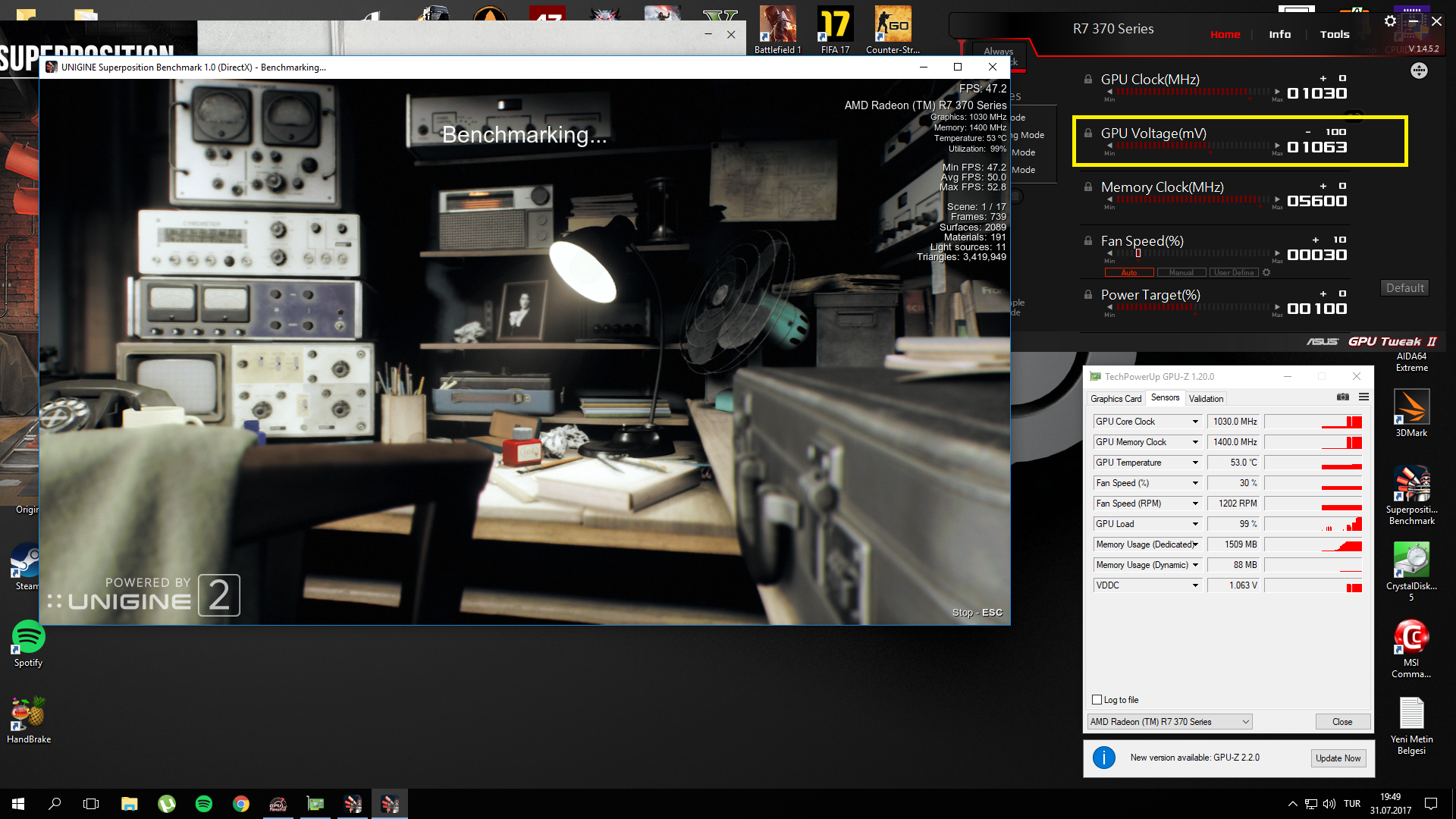This screenshot has height=819, width=1456.
Task: Select Manual fan speed mode
Action: point(1181,273)
